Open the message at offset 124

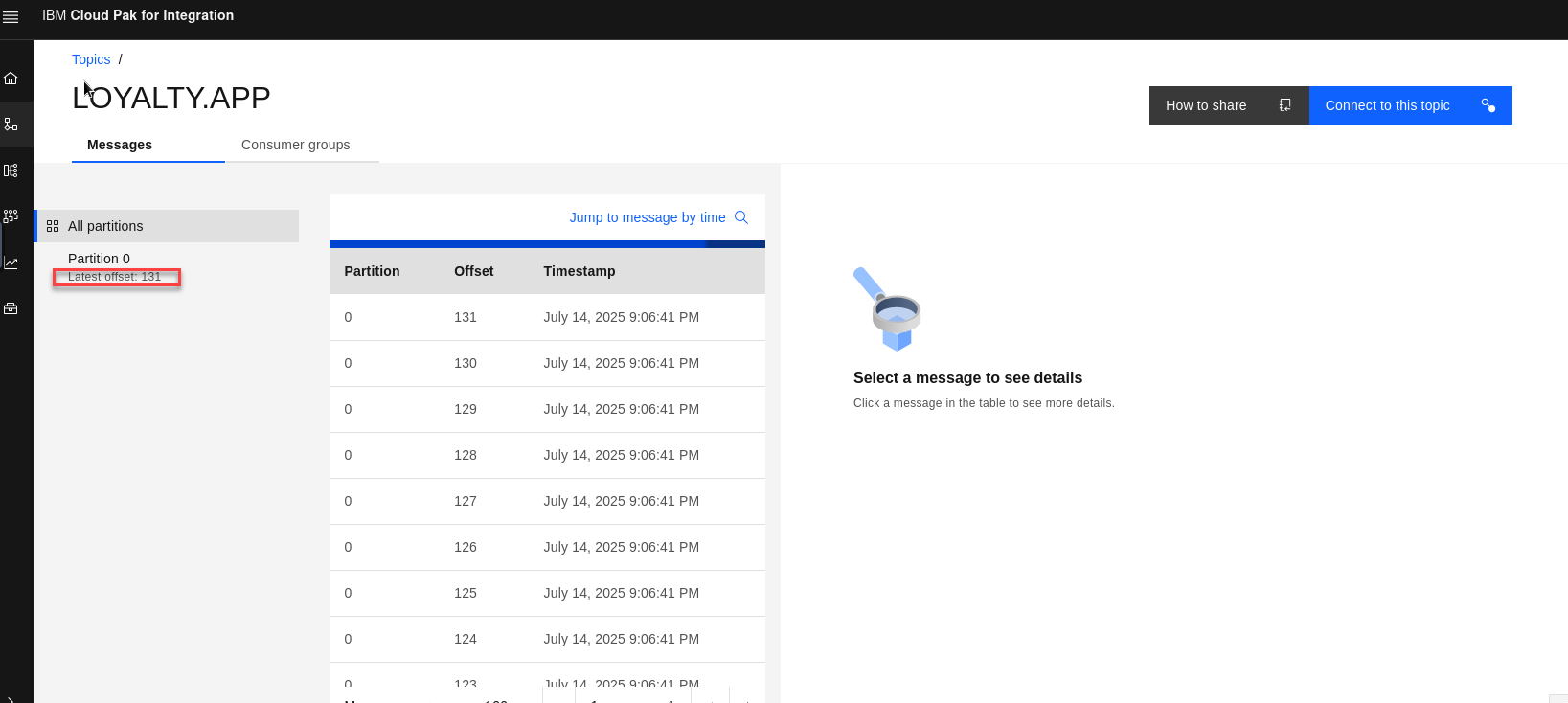546,639
